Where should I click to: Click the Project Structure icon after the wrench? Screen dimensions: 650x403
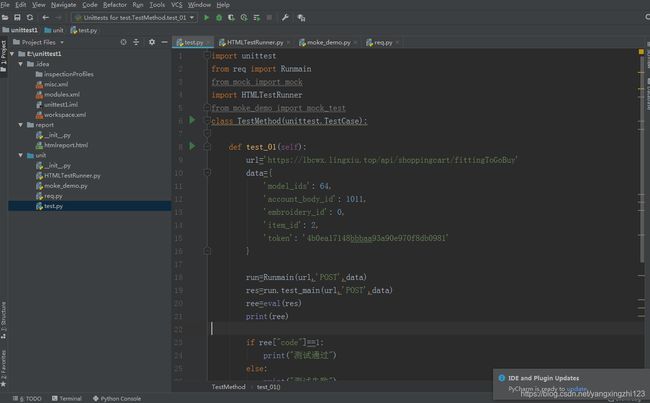pos(301,17)
